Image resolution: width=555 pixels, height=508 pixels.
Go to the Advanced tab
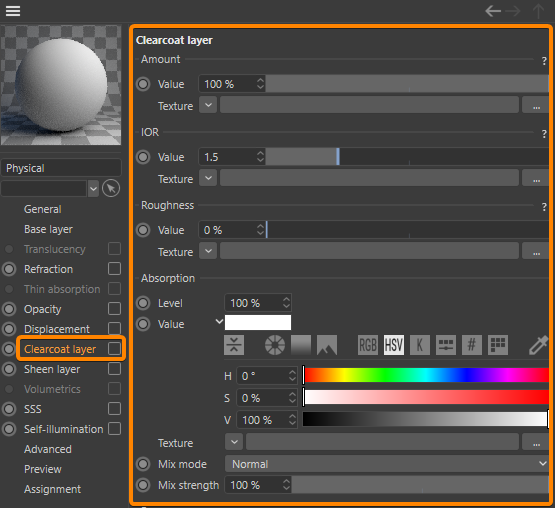48,449
